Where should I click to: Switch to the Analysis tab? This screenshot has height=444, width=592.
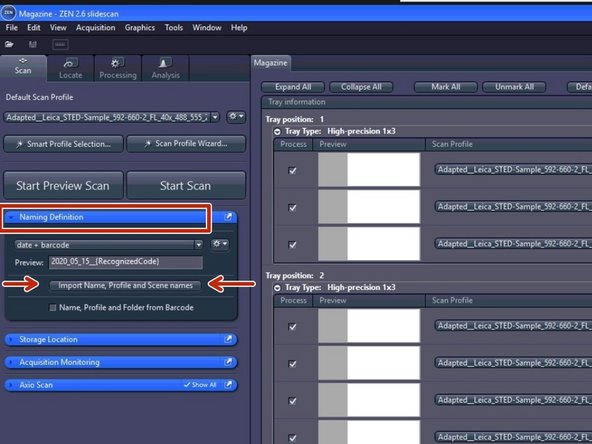tap(165, 68)
